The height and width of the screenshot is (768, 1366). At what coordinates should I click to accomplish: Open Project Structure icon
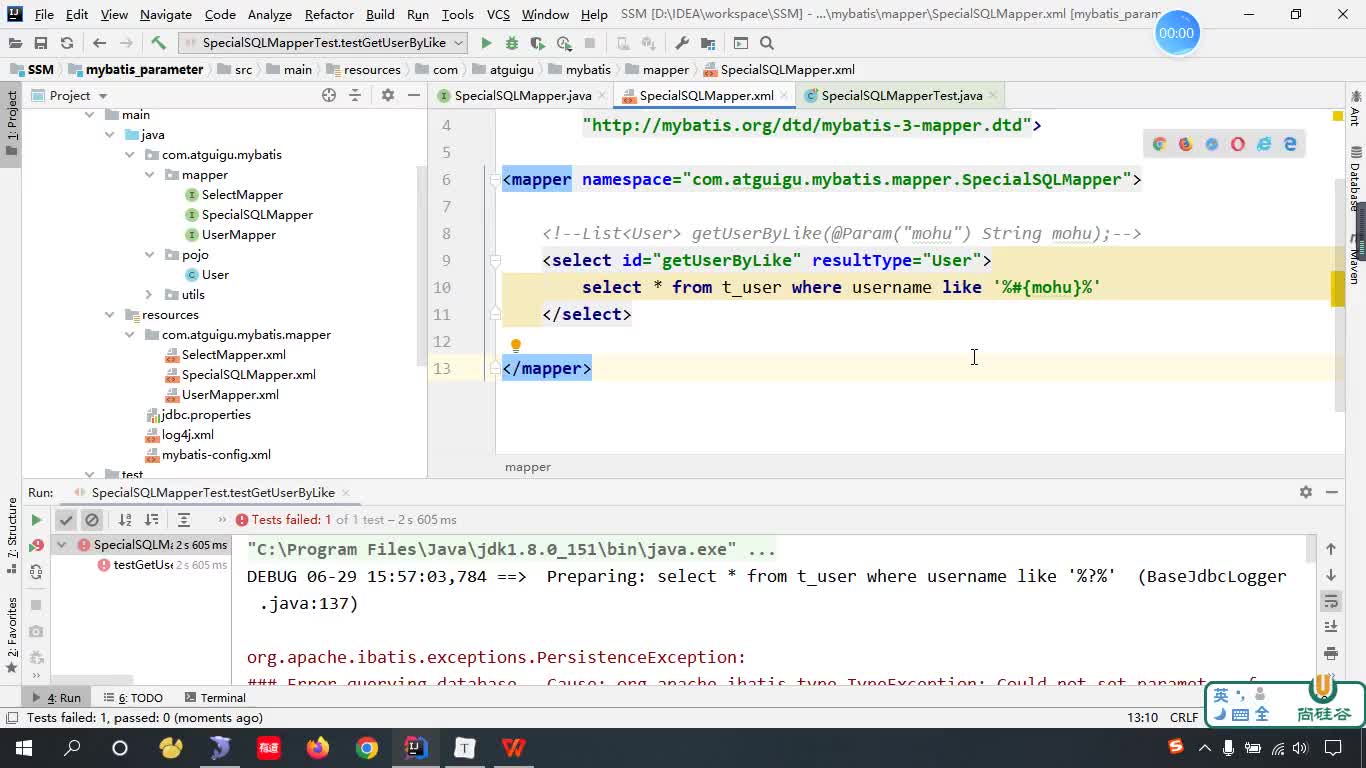708,43
